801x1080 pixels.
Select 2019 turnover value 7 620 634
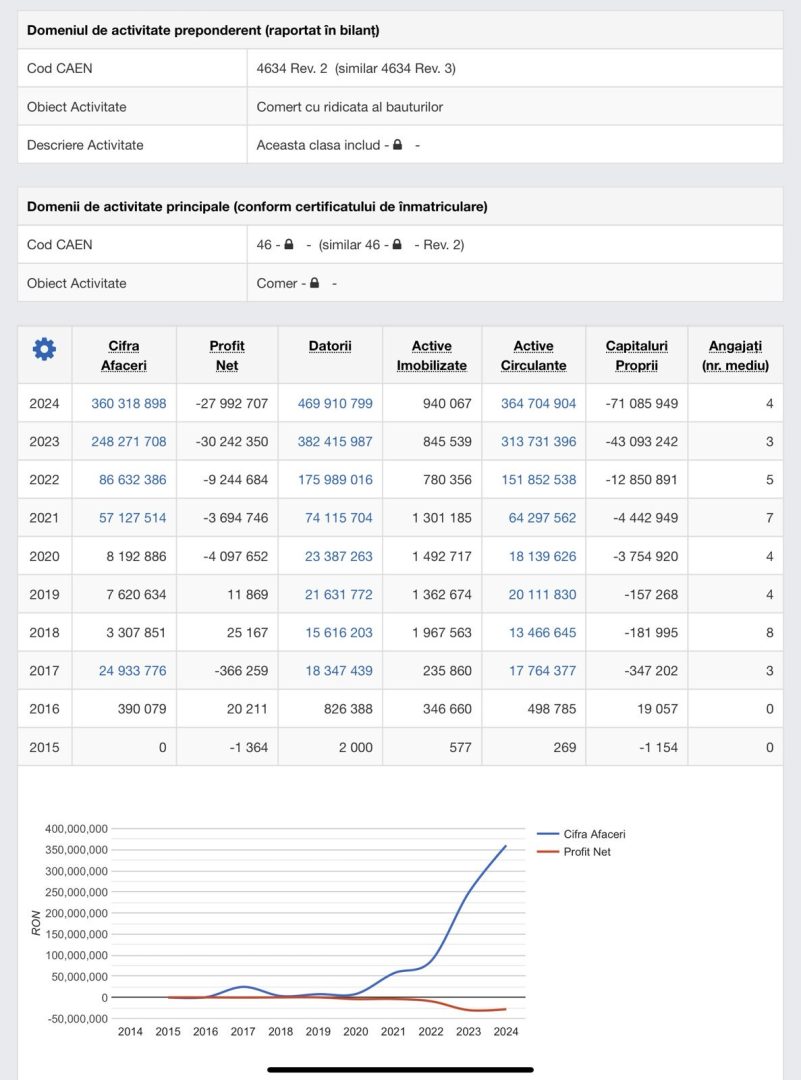coord(136,594)
